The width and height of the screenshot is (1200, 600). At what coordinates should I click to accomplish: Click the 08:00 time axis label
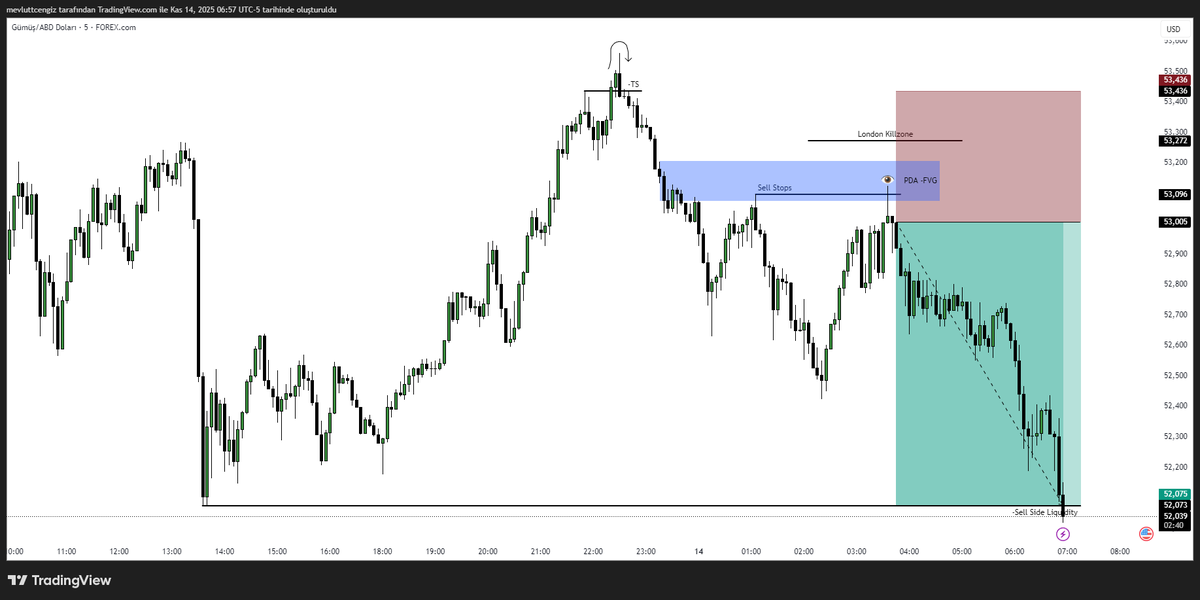click(1120, 551)
